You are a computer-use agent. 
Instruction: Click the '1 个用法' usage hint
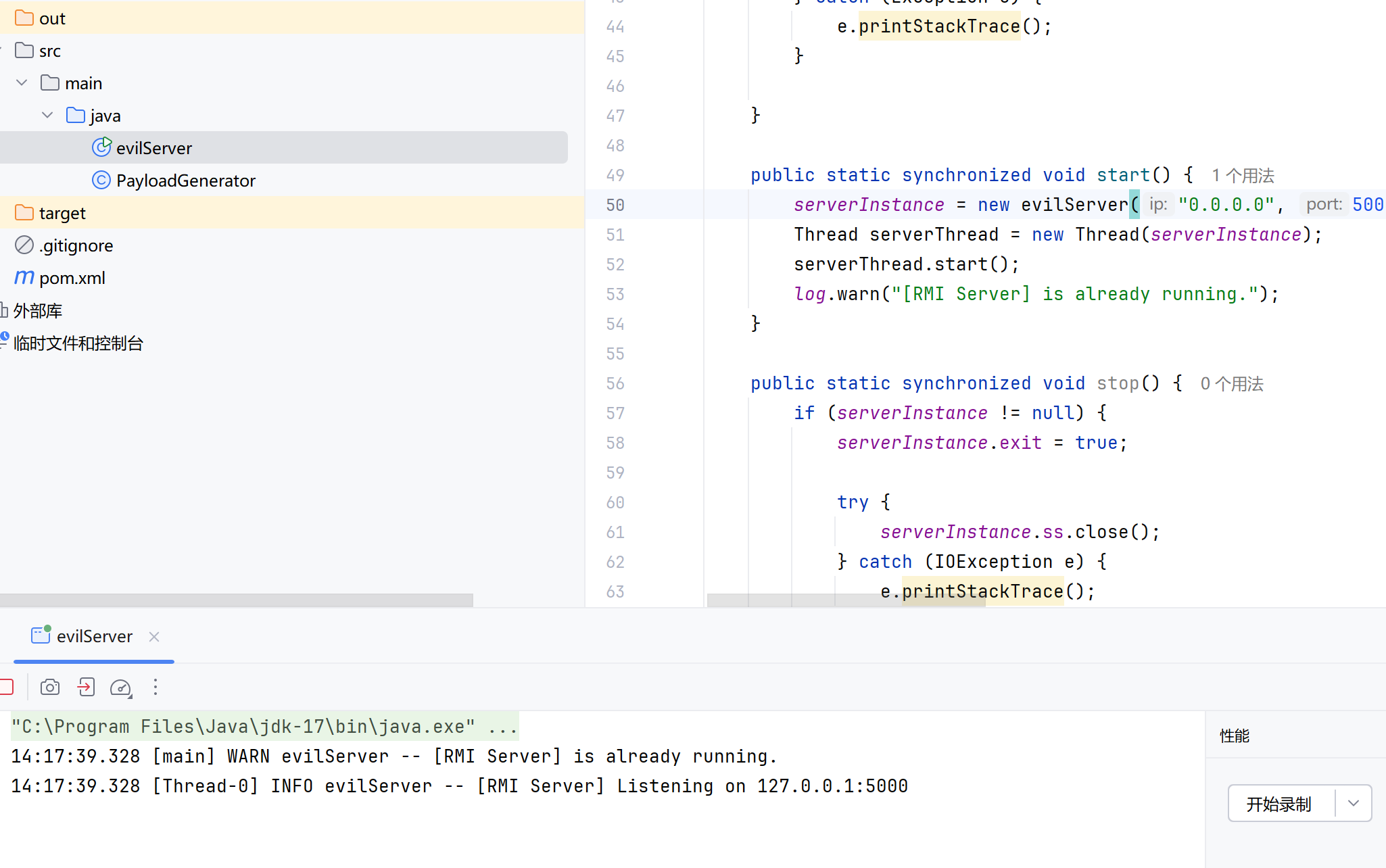pyautogui.click(x=1243, y=176)
